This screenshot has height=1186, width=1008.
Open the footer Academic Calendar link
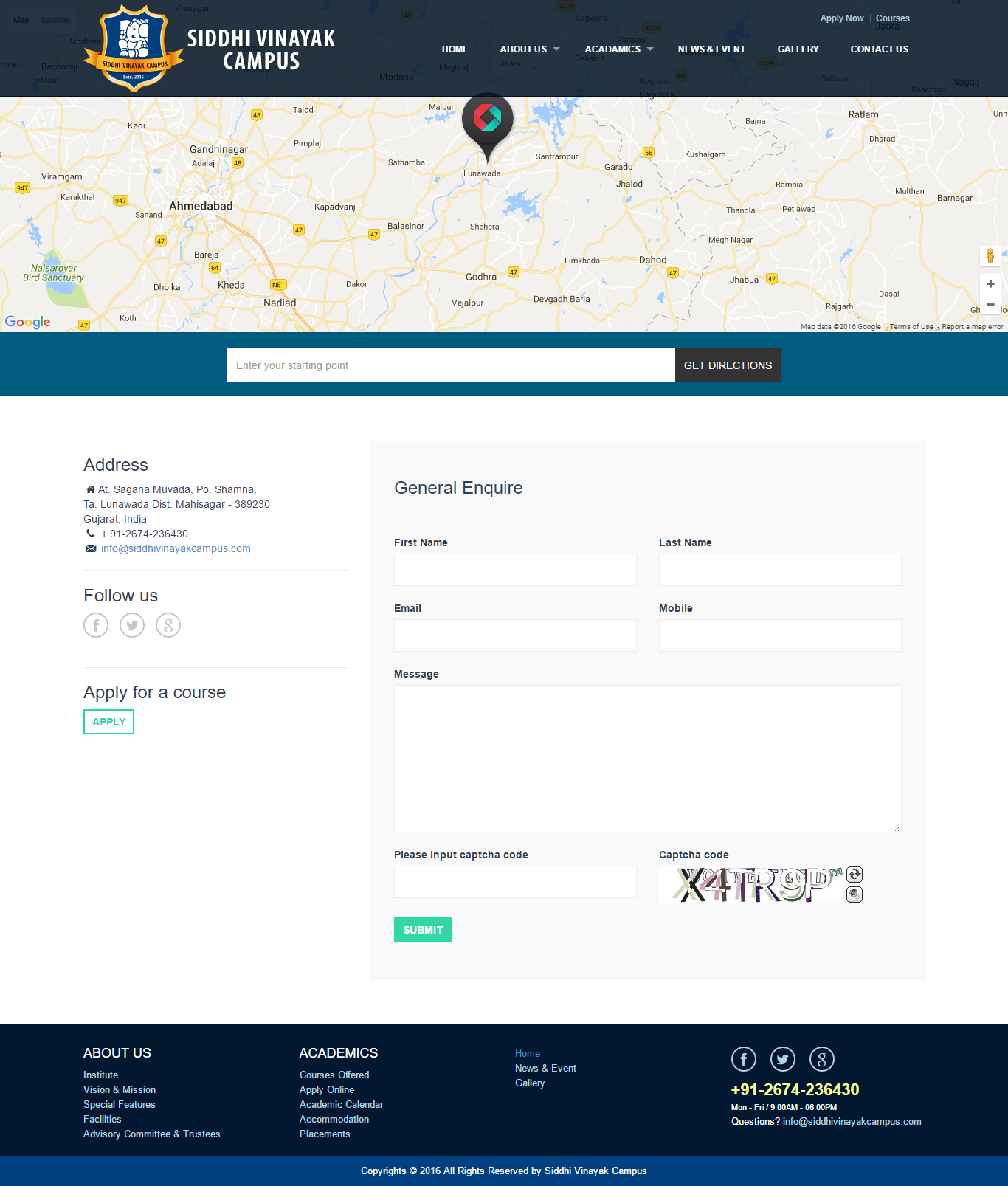[342, 1104]
